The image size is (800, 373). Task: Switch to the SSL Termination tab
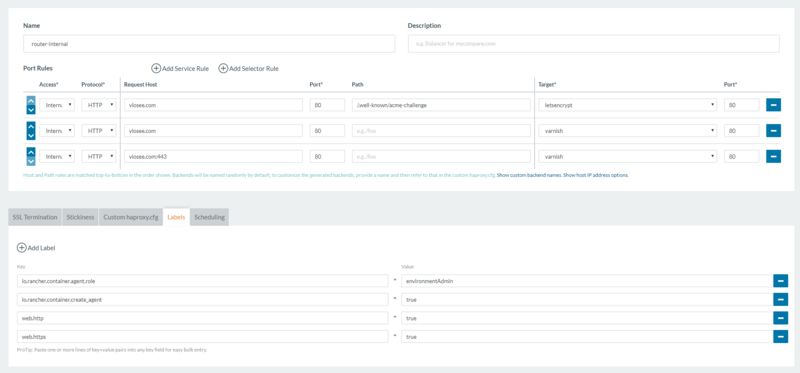[35, 217]
